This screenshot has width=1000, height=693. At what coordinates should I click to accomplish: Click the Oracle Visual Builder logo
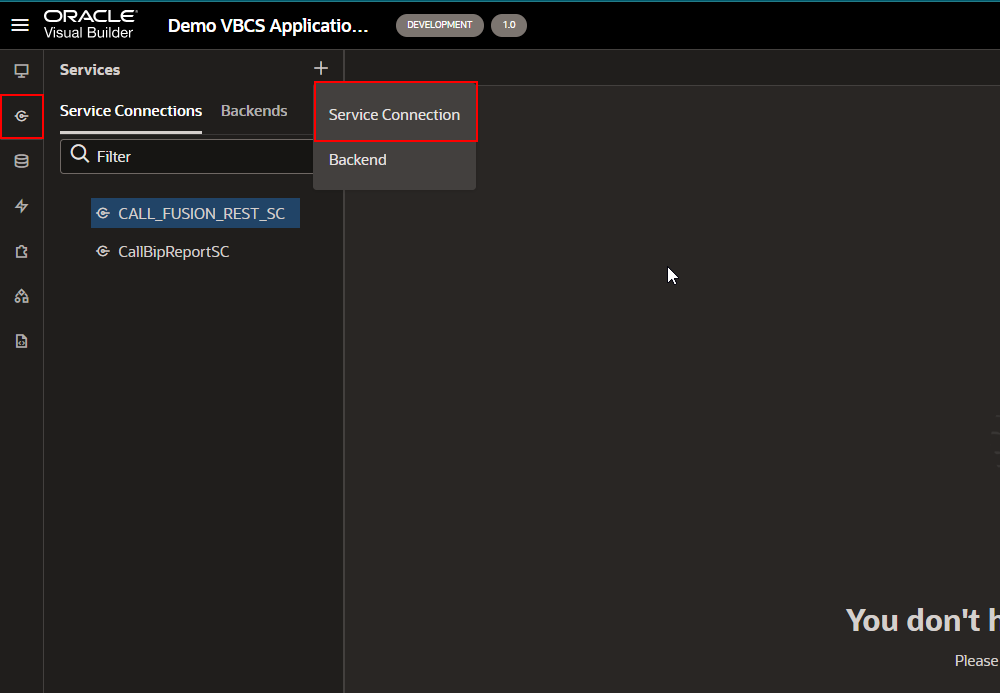coord(90,25)
